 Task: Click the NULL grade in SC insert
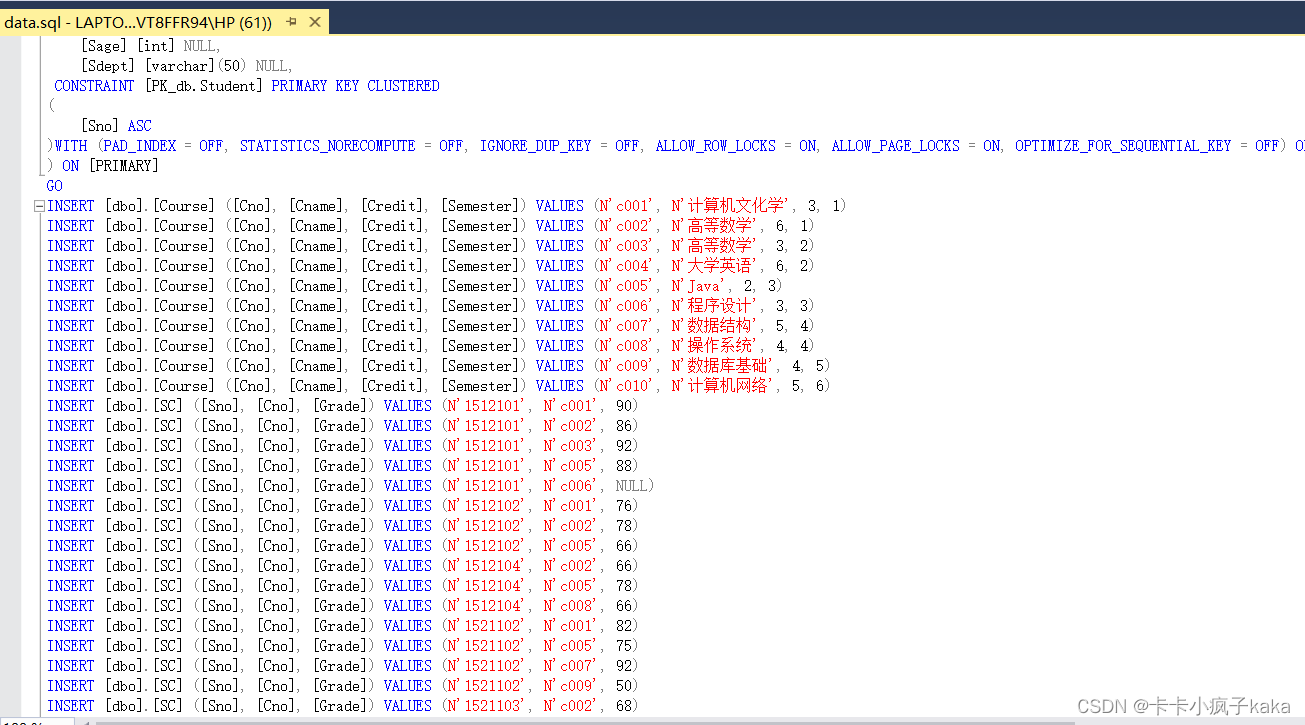coord(631,486)
